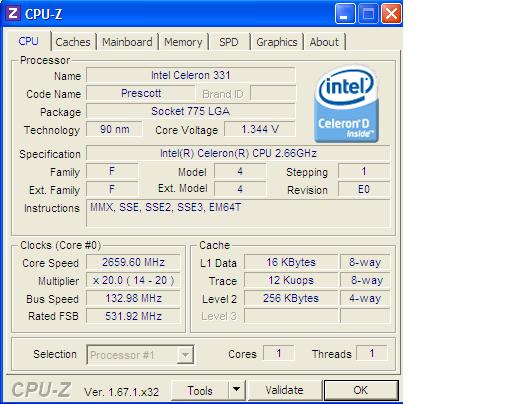Viewport: 512px width, 404px height.
Task: Click the CPU-Z app icon in title bar
Action: (13, 14)
